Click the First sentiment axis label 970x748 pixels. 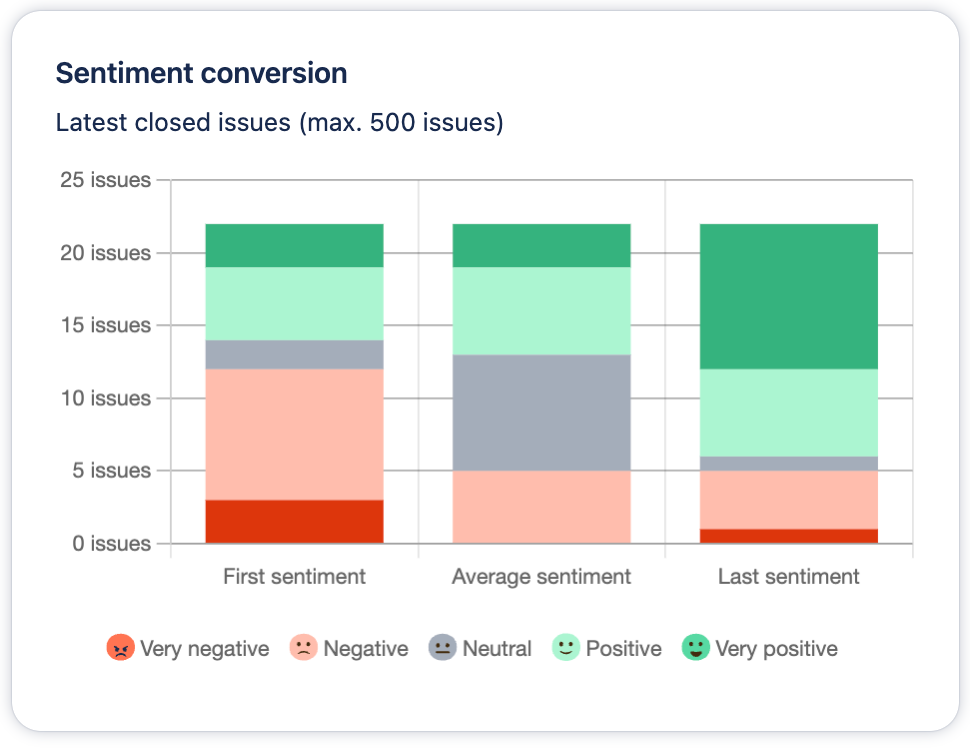(294, 577)
